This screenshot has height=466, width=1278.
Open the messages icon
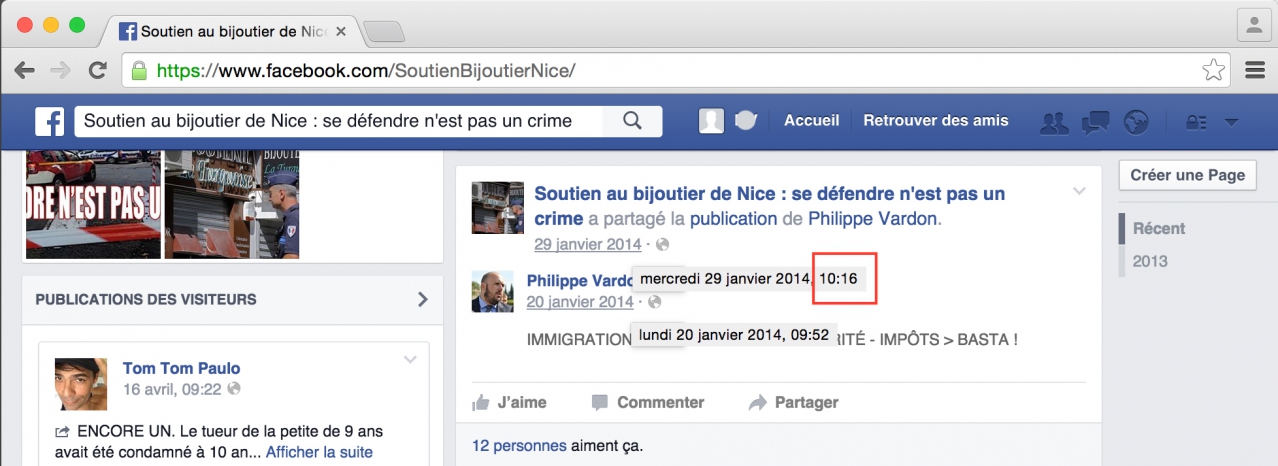click(1096, 122)
